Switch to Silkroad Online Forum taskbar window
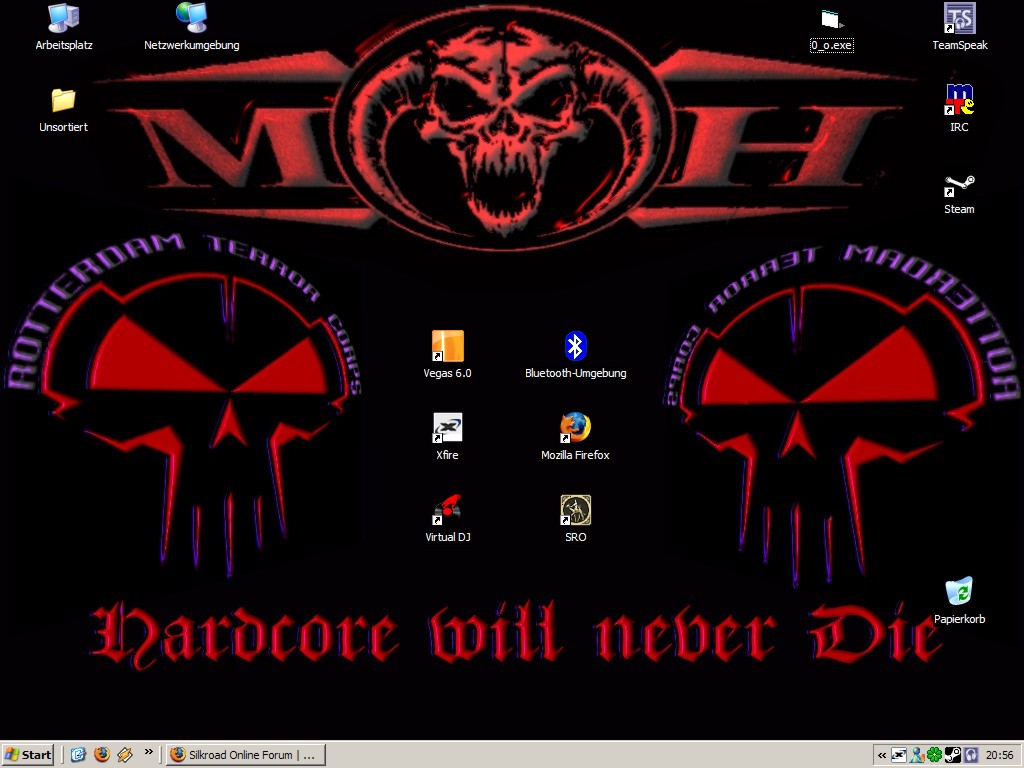Screen dimensions: 1024x768 click(246, 755)
